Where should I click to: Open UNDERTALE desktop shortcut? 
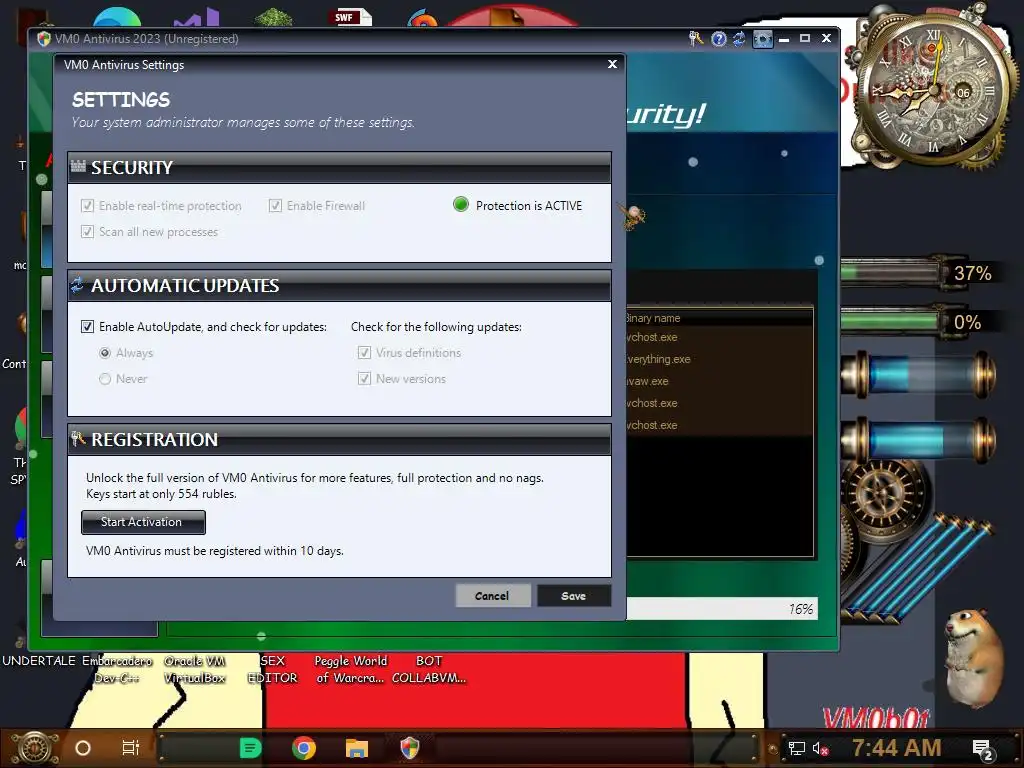coord(39,661)
